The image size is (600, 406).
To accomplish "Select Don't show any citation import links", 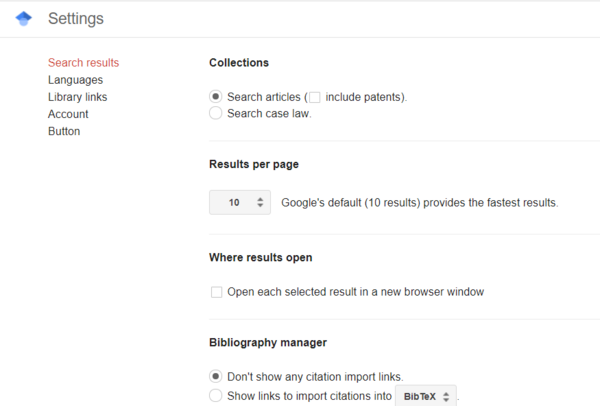I will pos(215,377).
